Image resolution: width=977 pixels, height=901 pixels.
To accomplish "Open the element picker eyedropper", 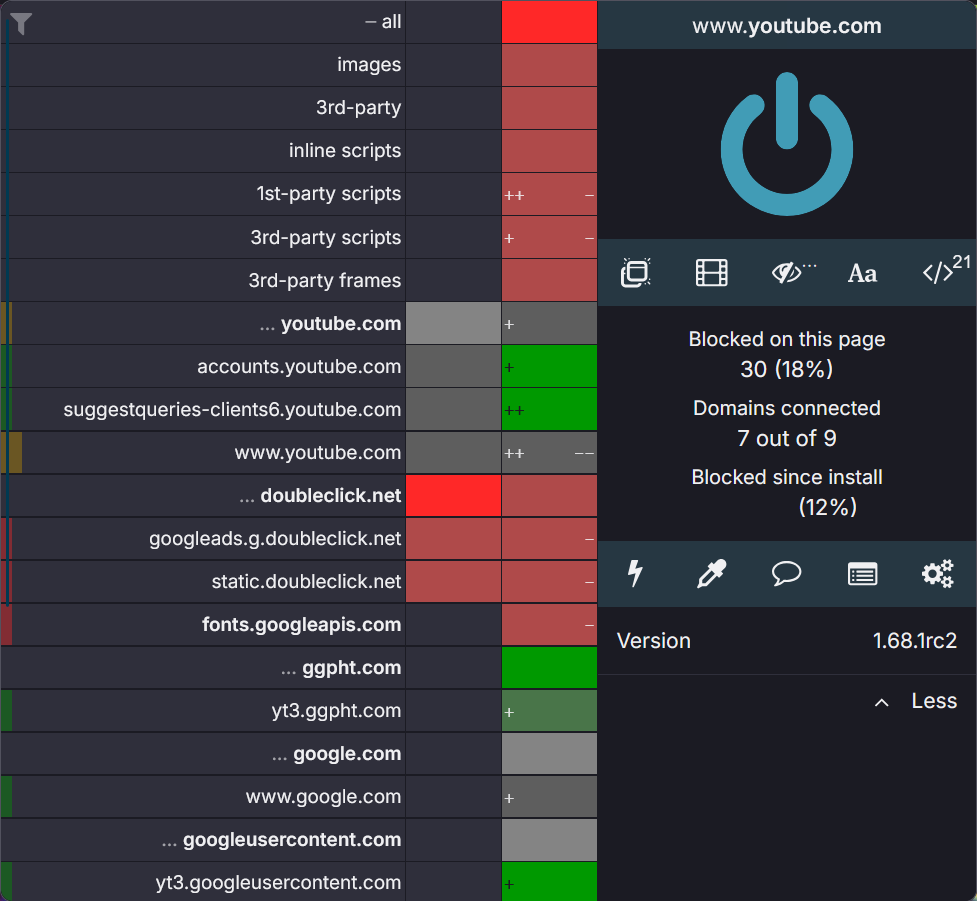I will (711, 573).
